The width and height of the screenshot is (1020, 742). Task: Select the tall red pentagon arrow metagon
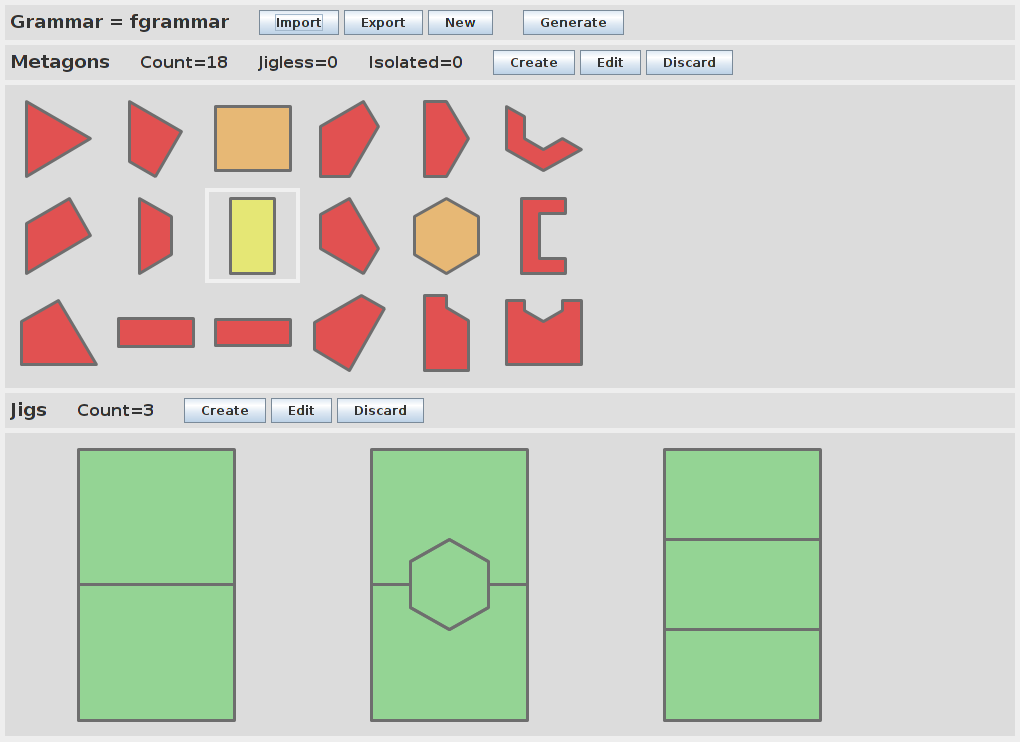click(x=443, y=139)
